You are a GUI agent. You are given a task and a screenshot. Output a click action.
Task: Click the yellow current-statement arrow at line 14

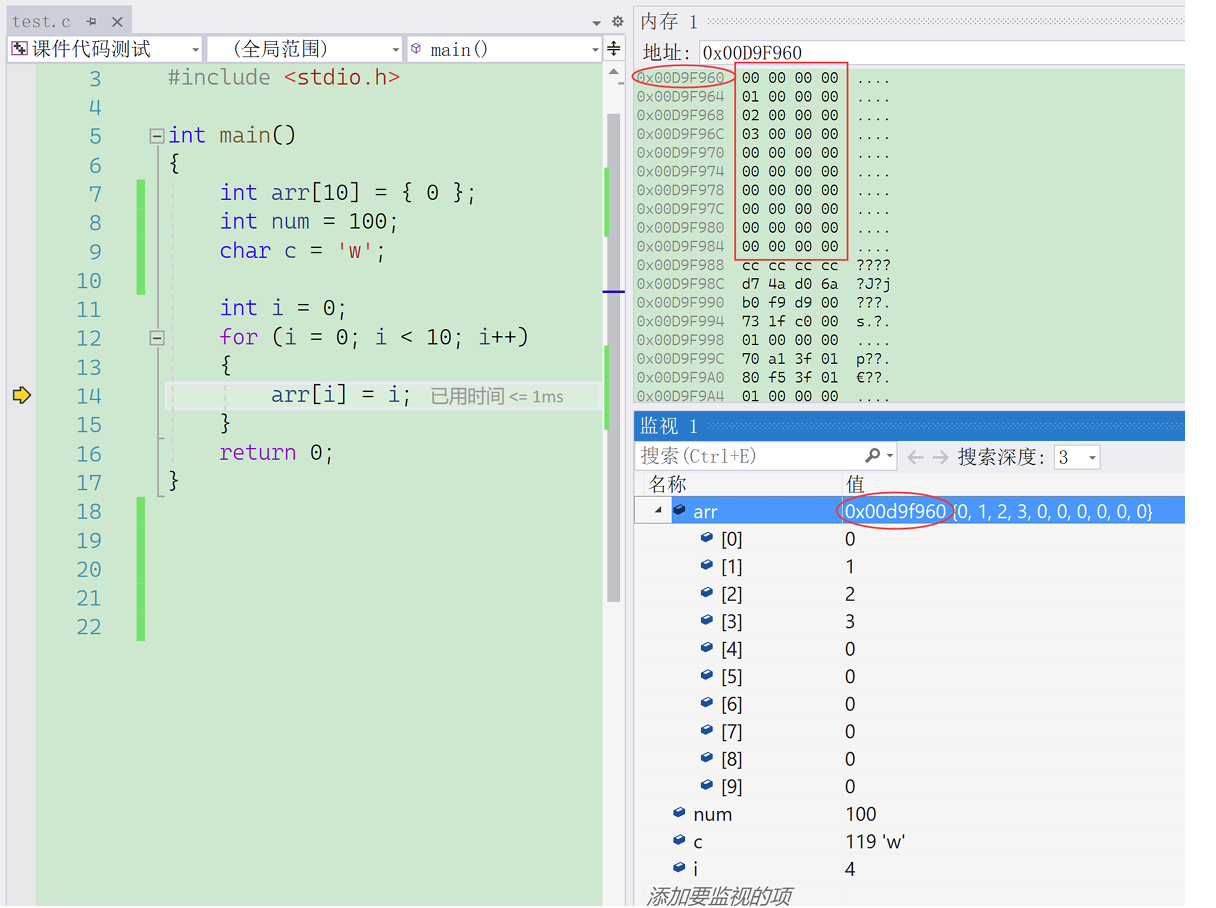pyautogui.click(x=21, y=396)
